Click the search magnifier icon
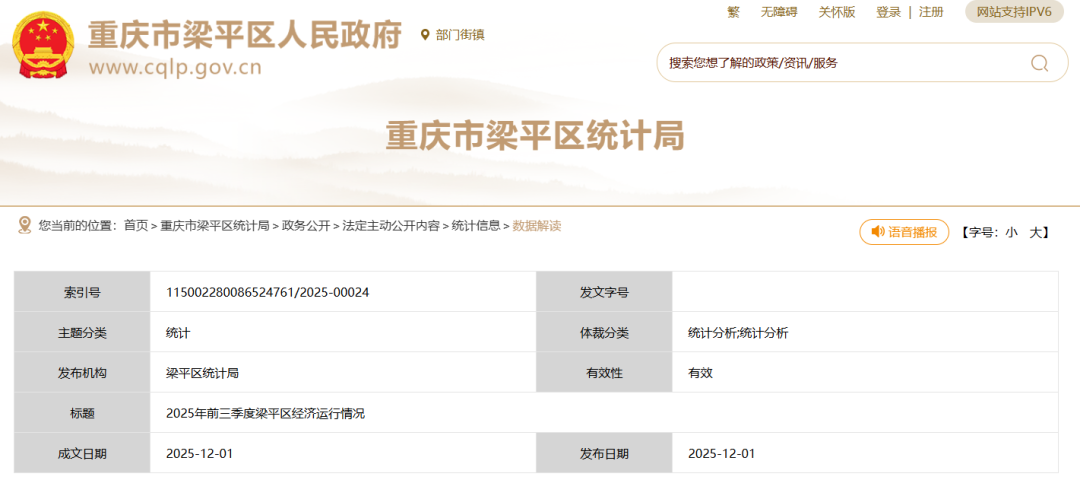Viewport: 1080px width, 480px height. 1039,63
